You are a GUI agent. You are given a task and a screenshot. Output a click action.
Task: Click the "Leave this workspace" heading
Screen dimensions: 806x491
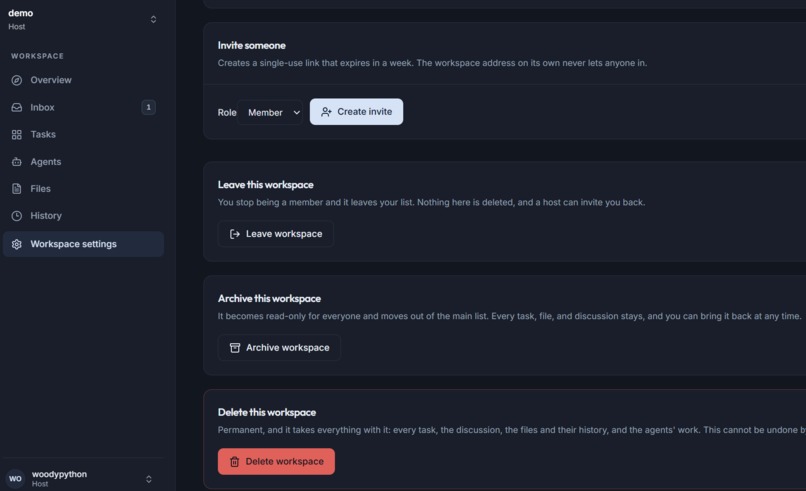(265, 185)
